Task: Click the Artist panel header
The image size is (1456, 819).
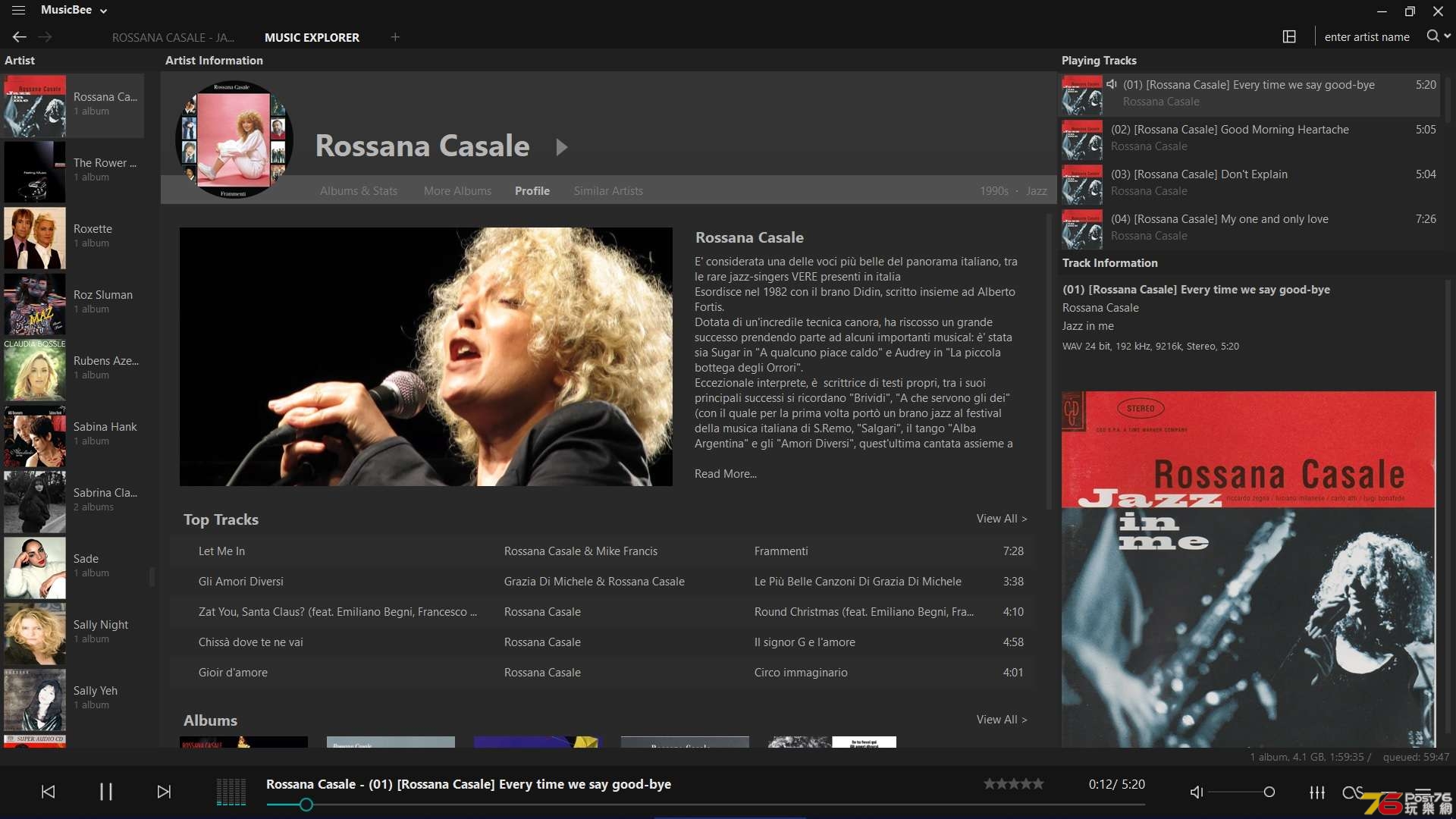Action: pos(20,61)
